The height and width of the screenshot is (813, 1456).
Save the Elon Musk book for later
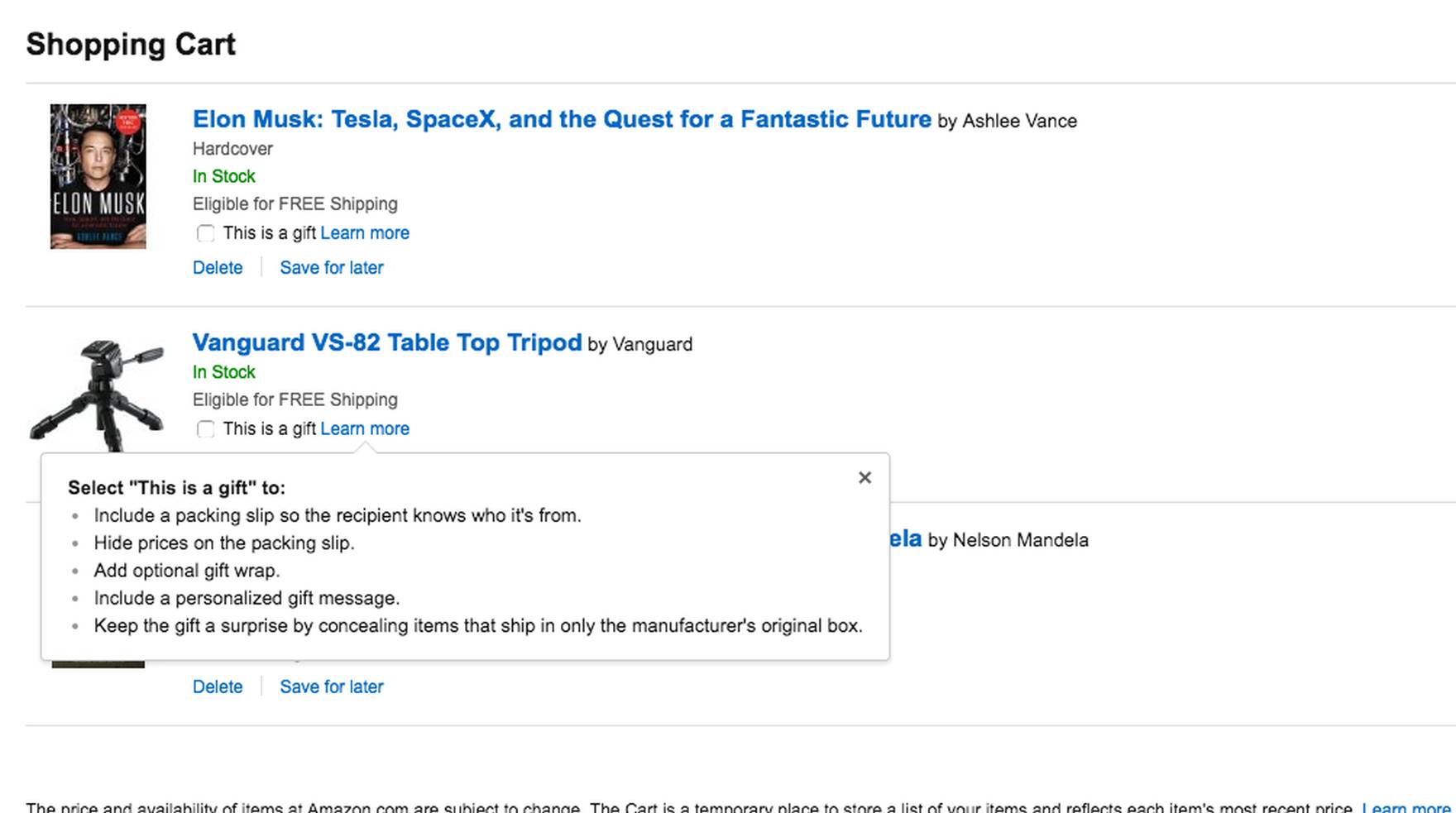(x=331, y=267)
